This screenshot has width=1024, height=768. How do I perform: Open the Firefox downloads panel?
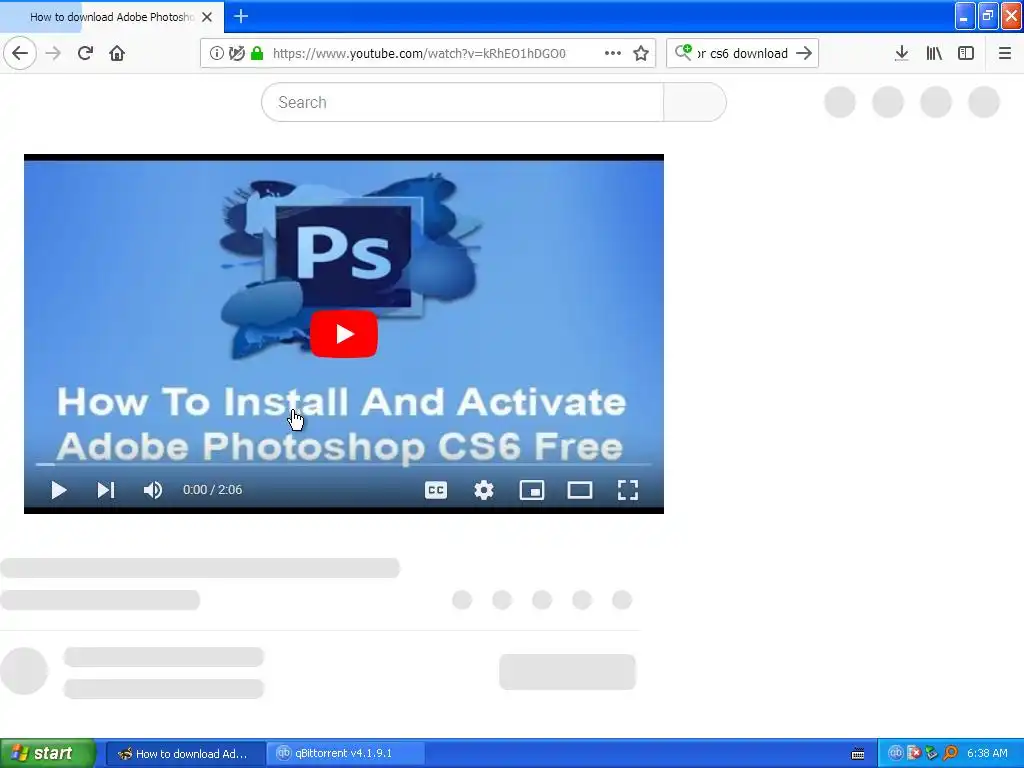[901, 53]
